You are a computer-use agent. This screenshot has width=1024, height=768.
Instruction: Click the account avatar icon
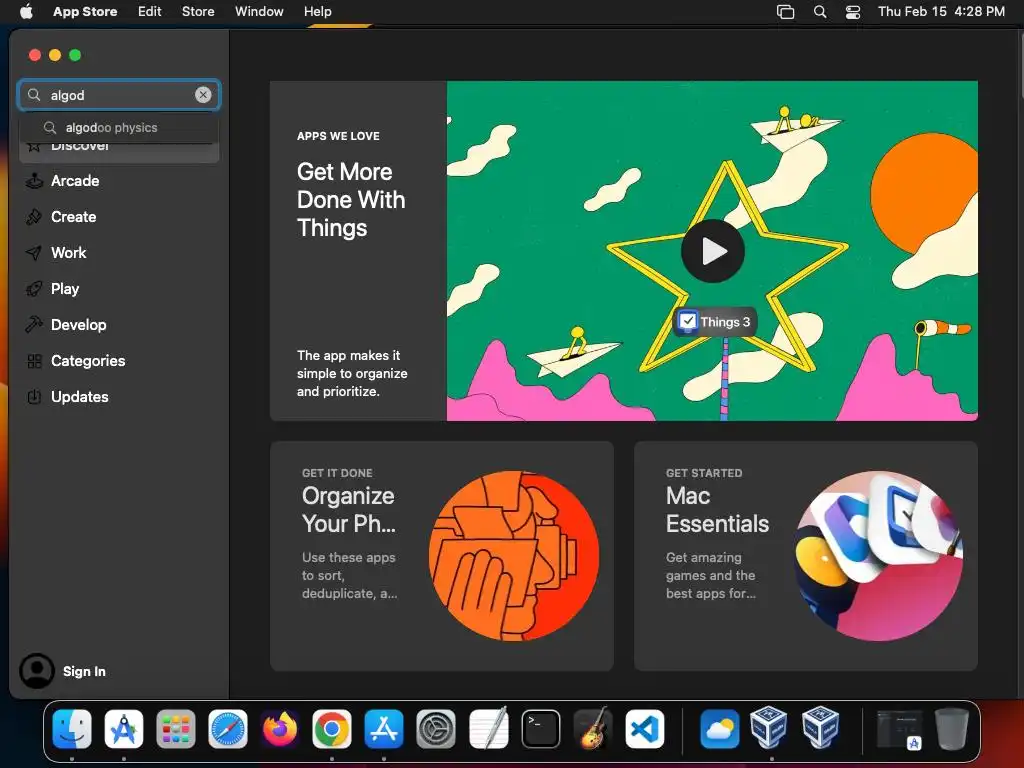tap(37, 671)
